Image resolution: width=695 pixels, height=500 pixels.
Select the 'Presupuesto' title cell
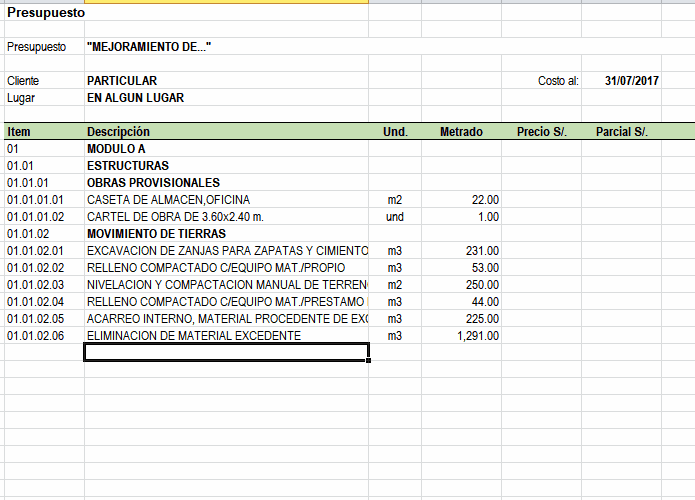coord(45,12)
